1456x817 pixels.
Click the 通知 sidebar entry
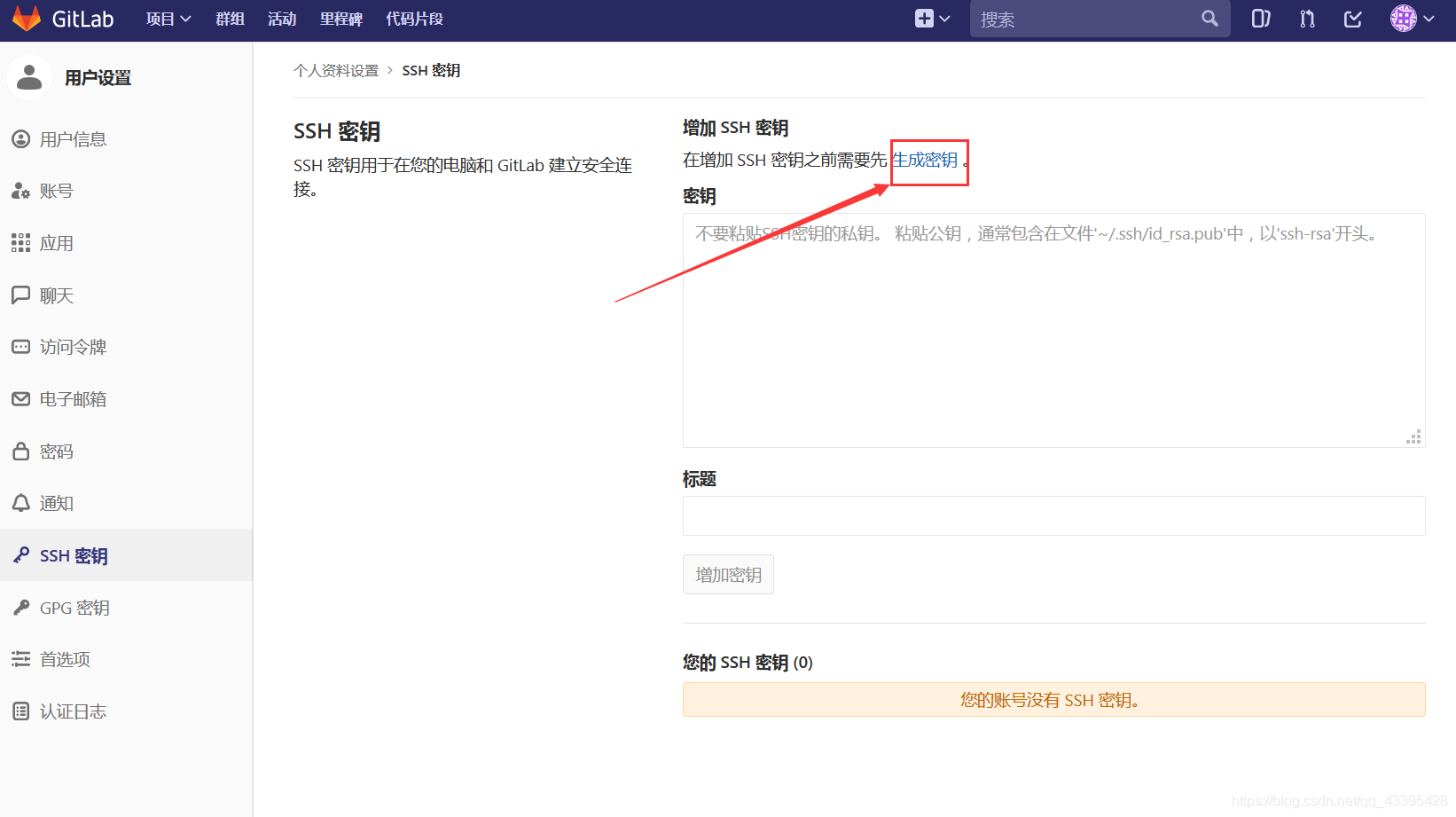click(126, 503)
